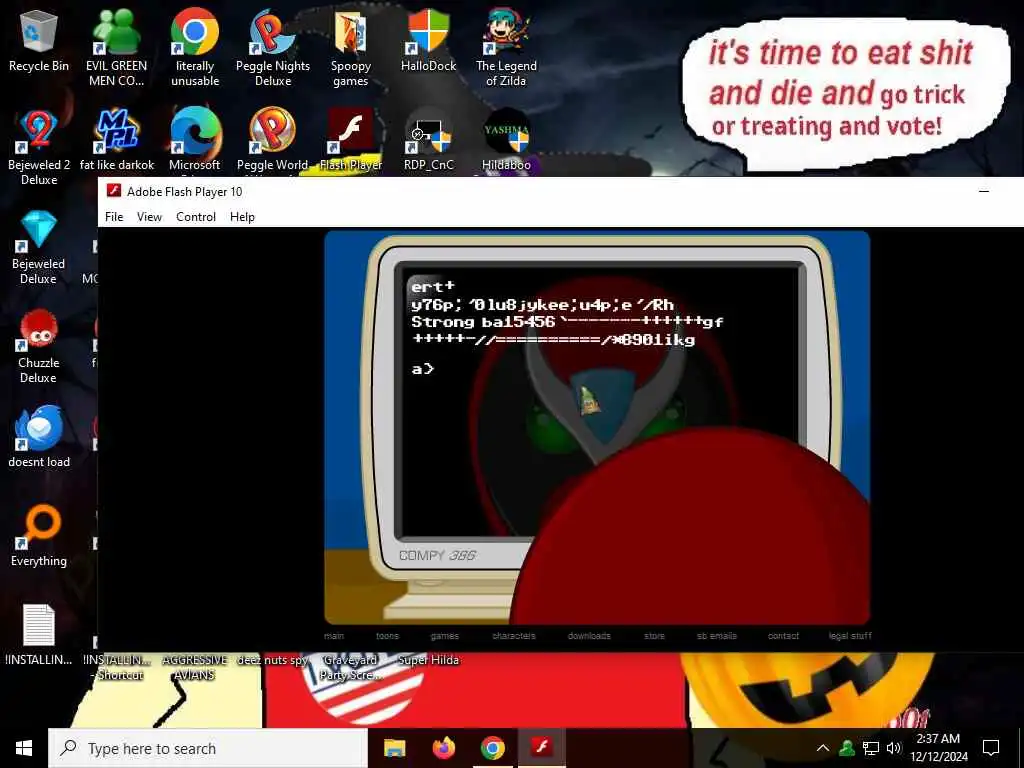
Task: Open 'deez nuts spy' desktop item
Action: 273,660
